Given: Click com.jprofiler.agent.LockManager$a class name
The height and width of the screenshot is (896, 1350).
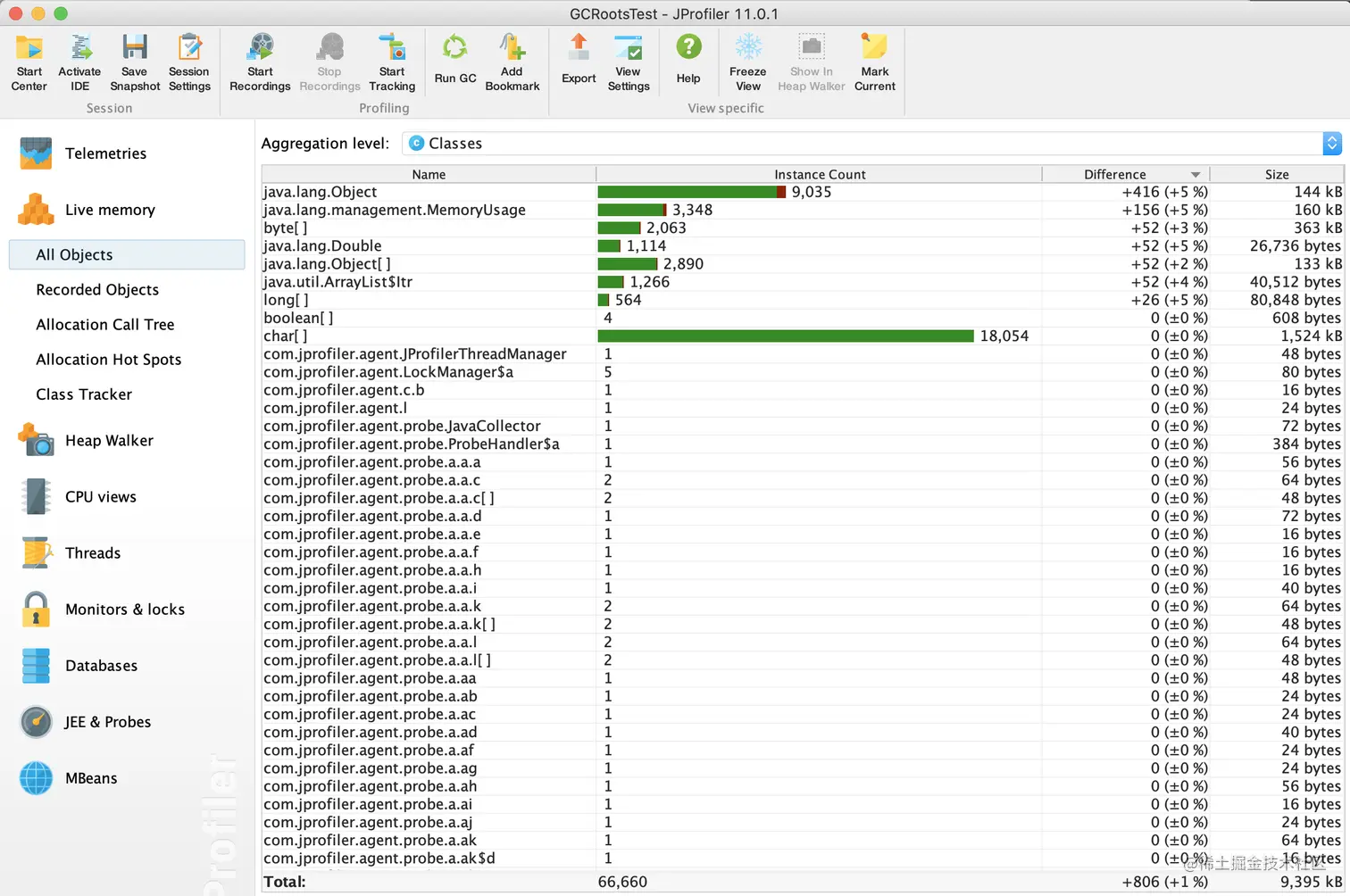Looking at the screenshot, I should [388, 372].
